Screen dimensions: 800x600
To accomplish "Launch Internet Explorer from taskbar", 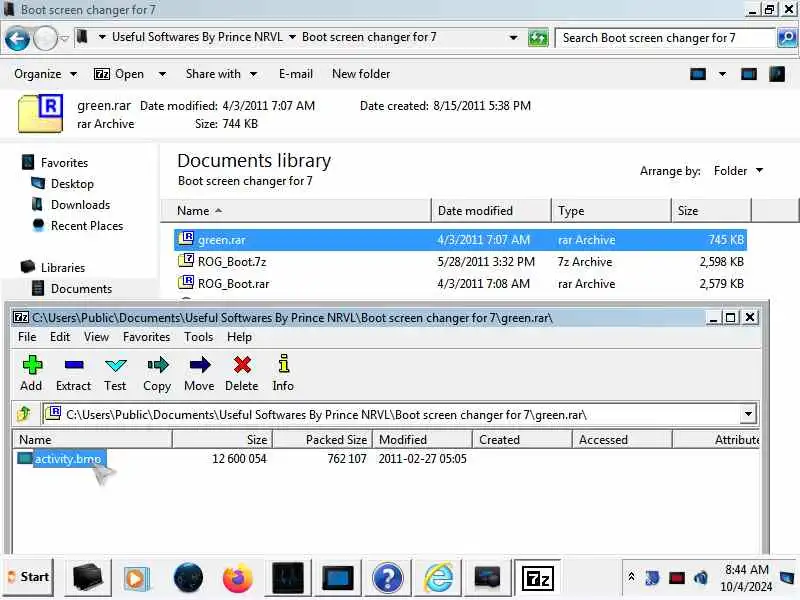I will 438,578.
